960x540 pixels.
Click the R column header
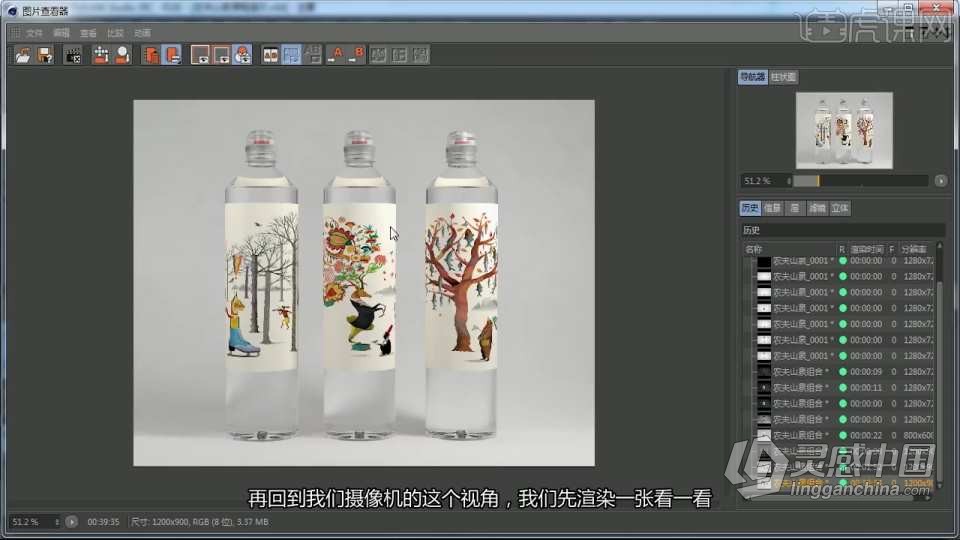tap(842, 249)
